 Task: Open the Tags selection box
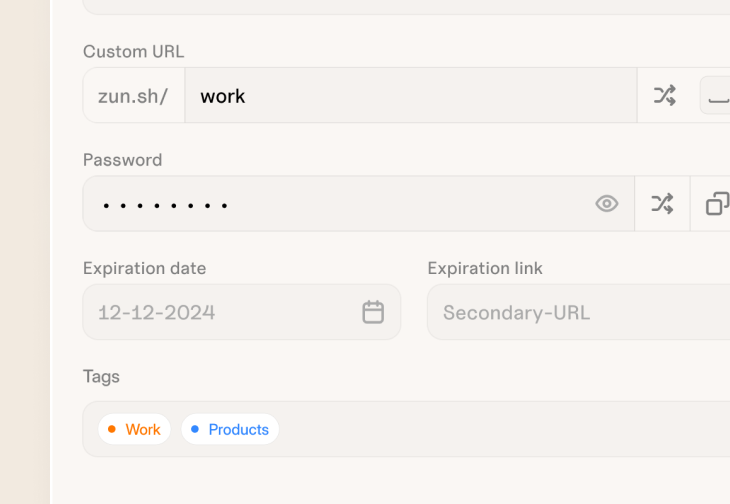tap(500, 429)
